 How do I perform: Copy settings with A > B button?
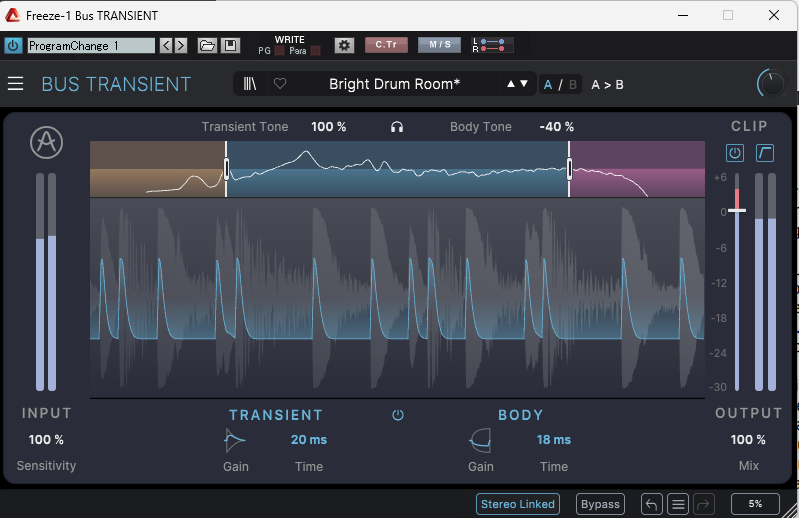tap(607, 84)
